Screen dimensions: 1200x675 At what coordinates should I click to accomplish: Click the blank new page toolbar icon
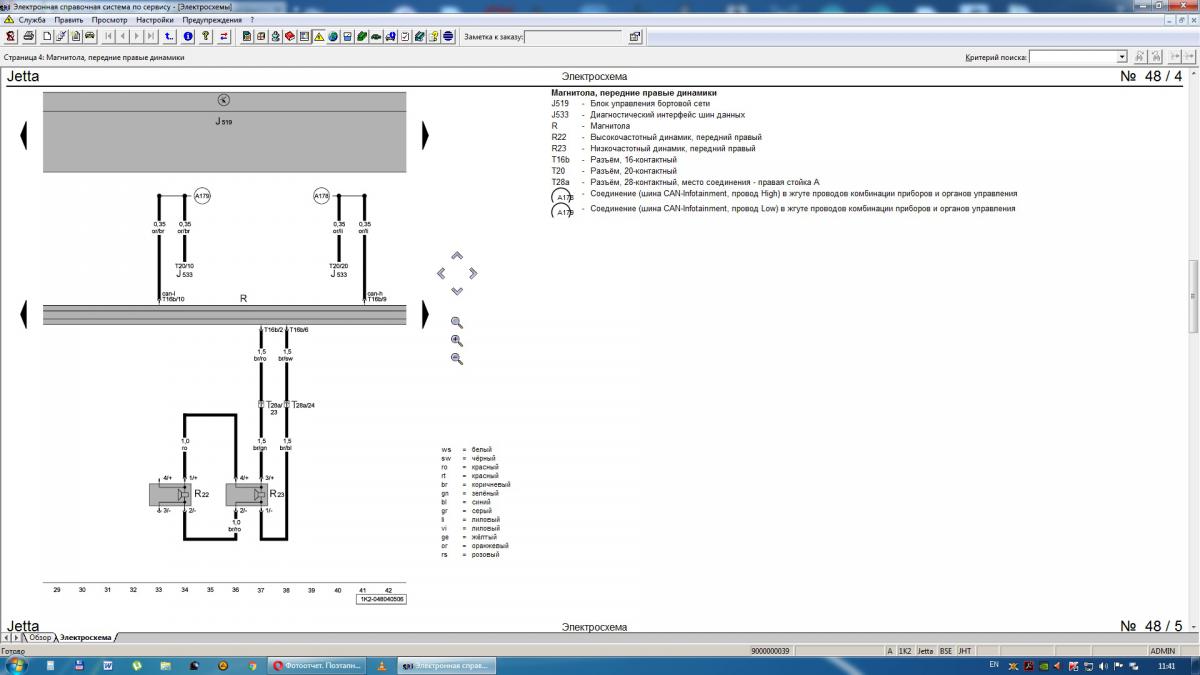pyautogui.click(x=48, y=37)
